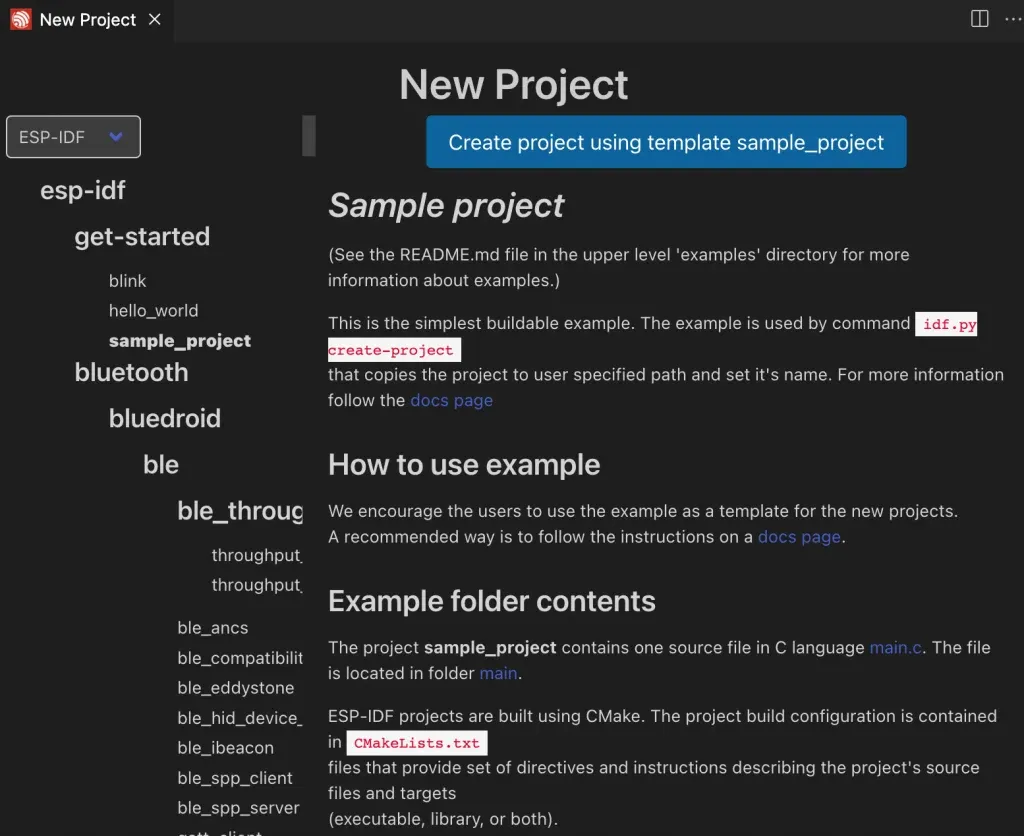1024x836 pixels.
Task: Collapse the get-started examples group
Action: point(142,237)
